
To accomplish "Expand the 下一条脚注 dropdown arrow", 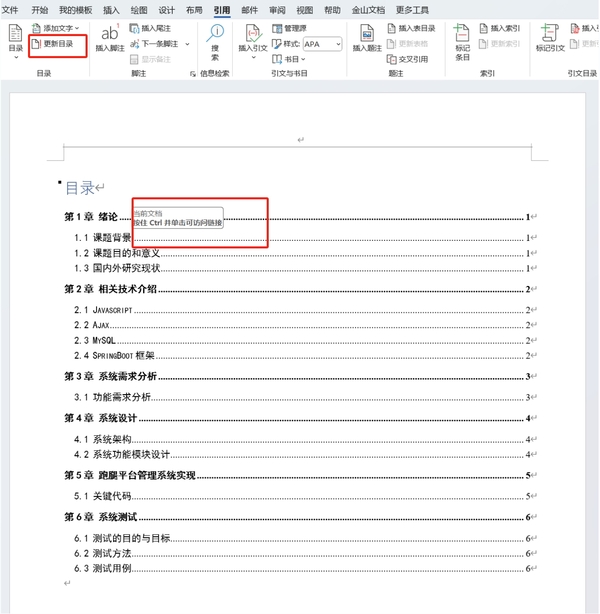I will tap(187, 44).
